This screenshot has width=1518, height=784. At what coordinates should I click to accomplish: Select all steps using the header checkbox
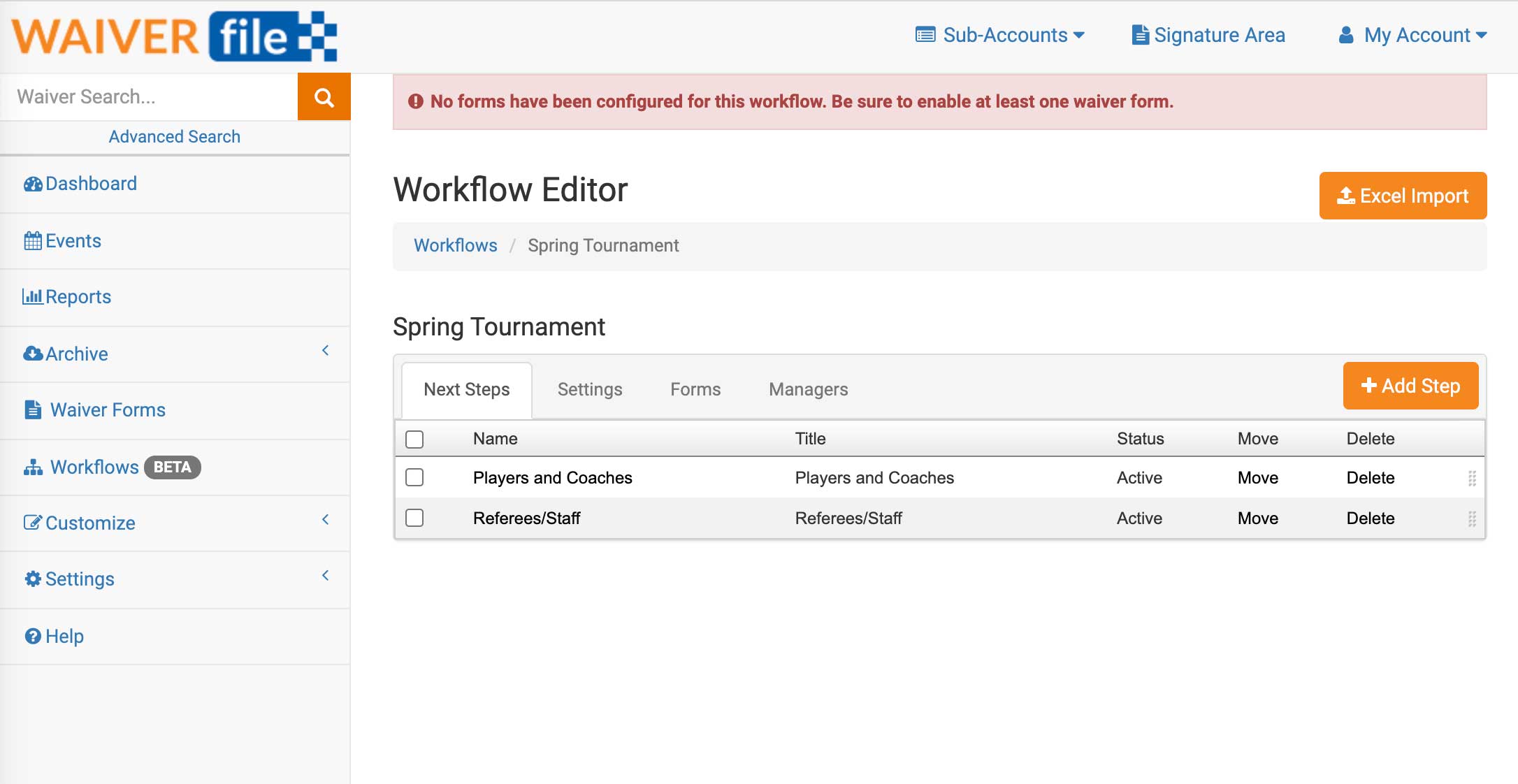click(414, 438)
